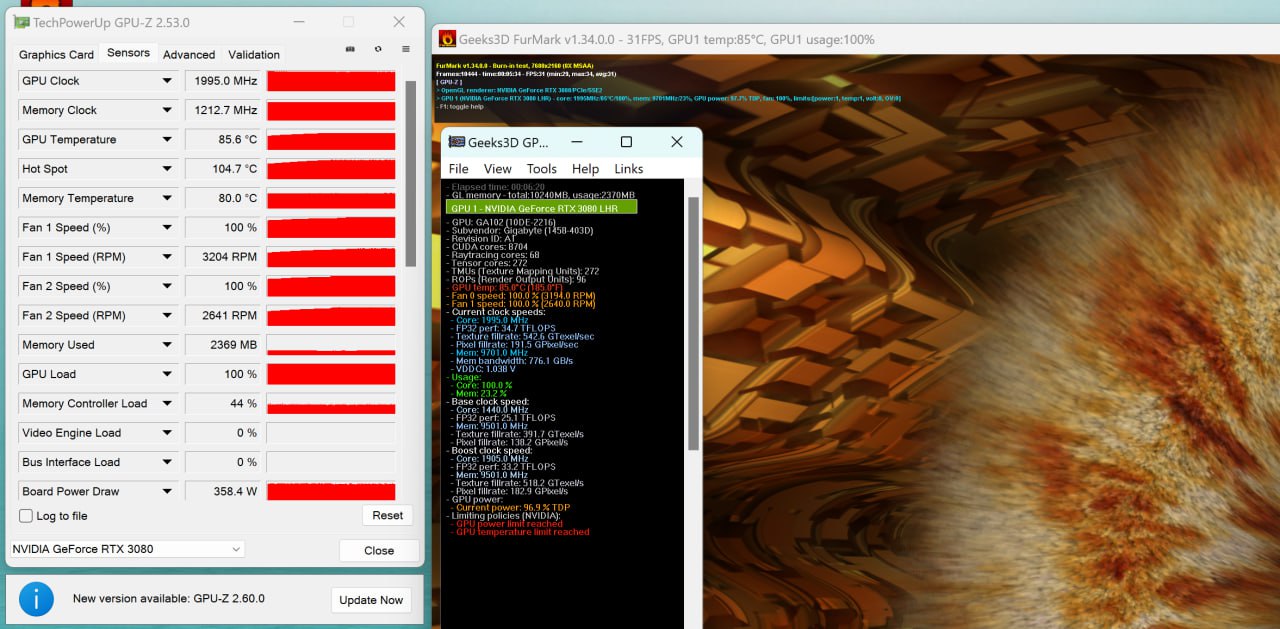Close the GPU-Z window via X

[399, 22]
